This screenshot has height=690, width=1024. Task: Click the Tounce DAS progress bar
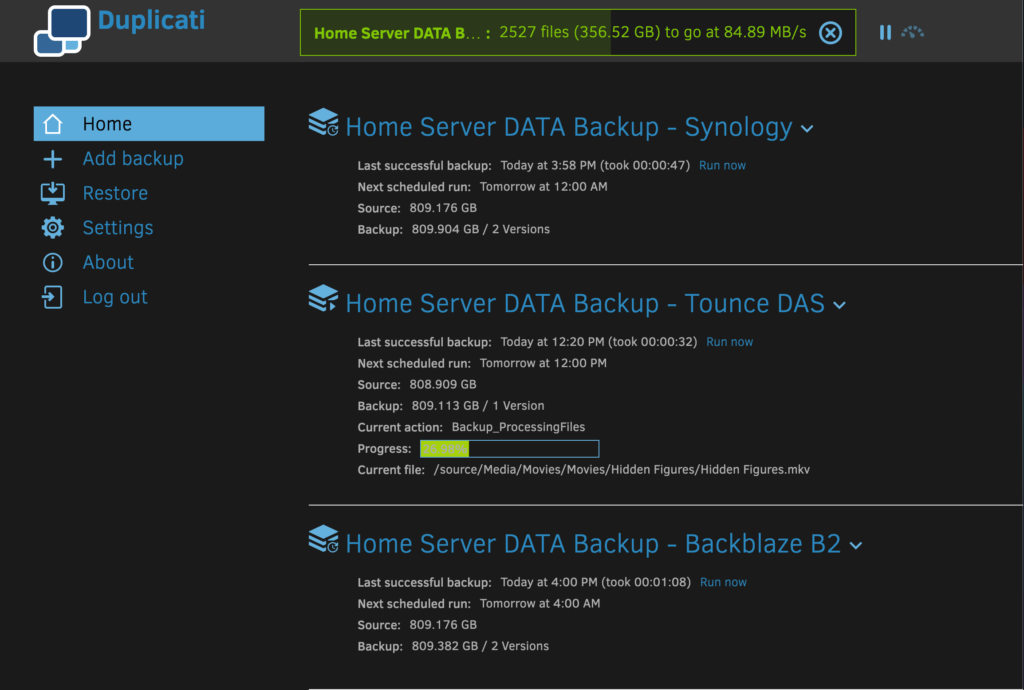tap(509, 449)
